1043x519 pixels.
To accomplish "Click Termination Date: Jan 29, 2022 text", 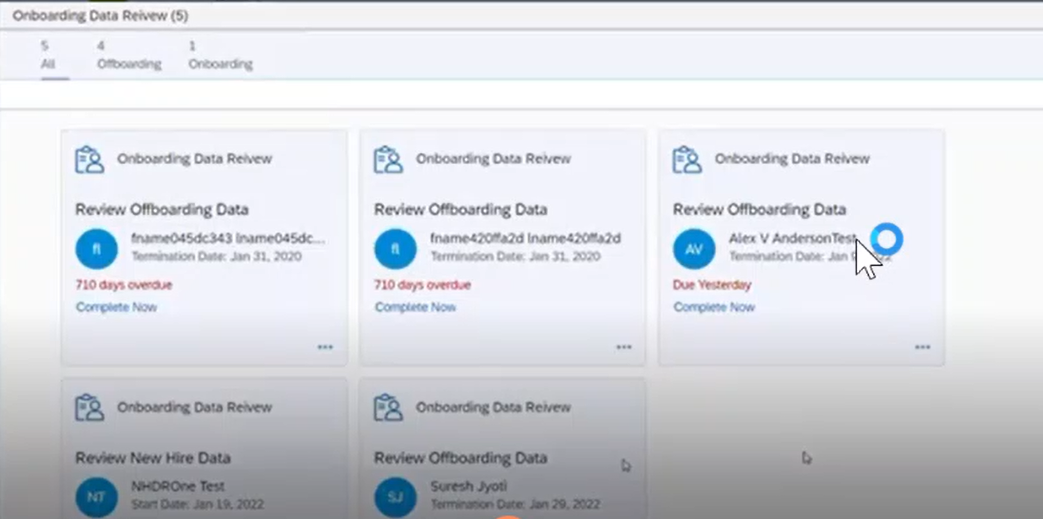I will tap(515, 504).
